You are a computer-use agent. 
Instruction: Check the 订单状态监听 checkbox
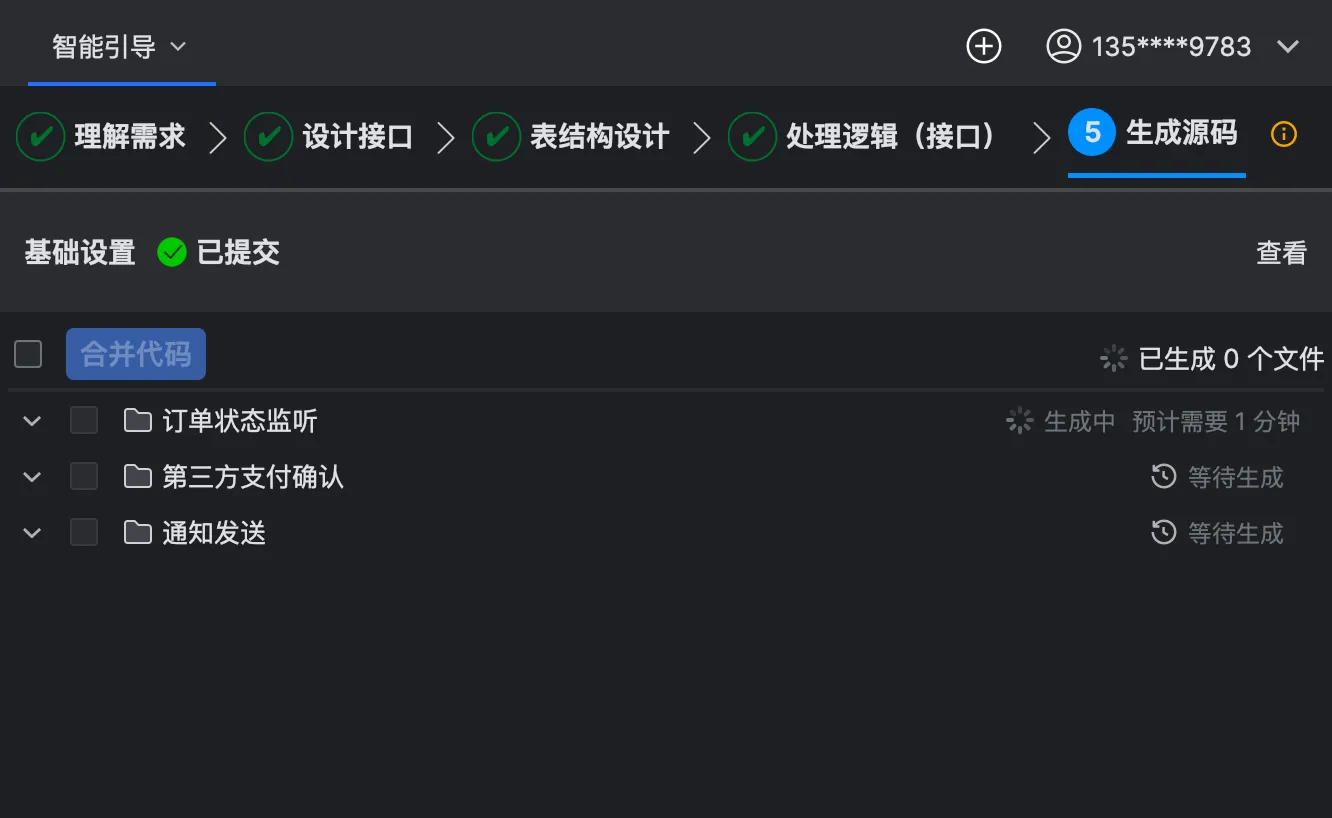click(x=84, y=420)
